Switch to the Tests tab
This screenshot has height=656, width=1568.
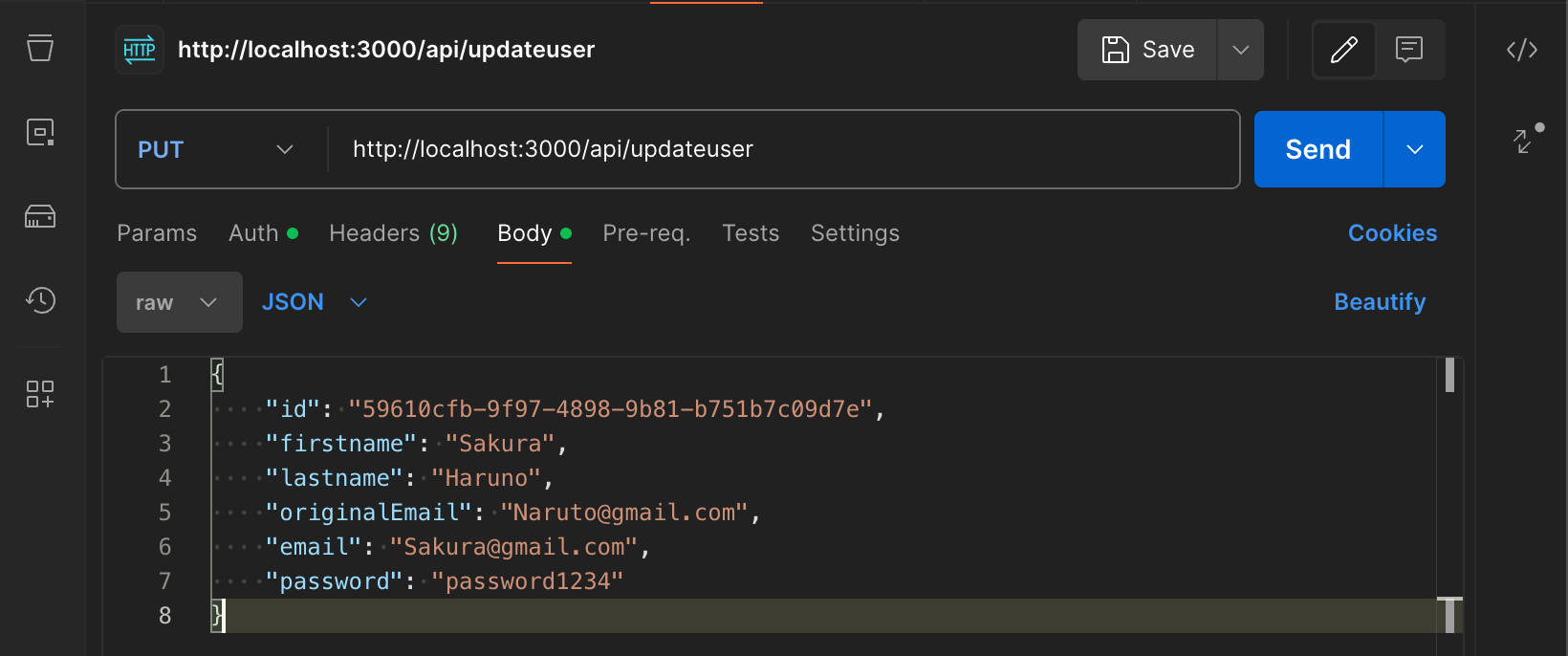751,233
